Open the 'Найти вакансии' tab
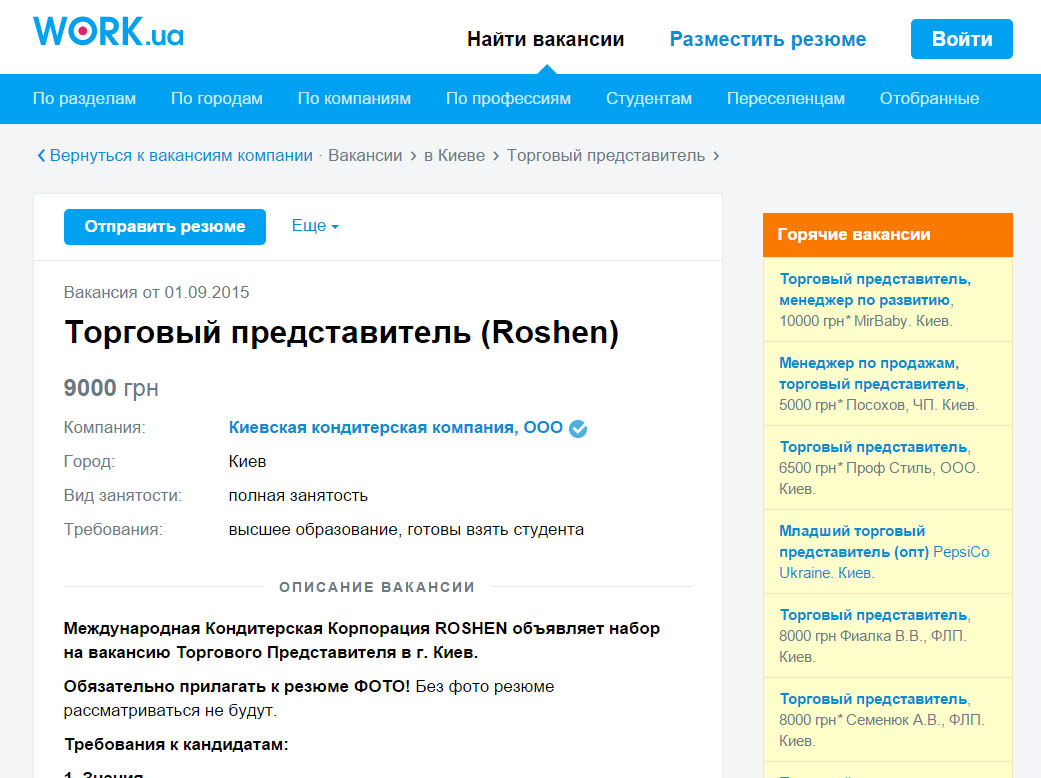1041x778 pixels. [546, 39]
